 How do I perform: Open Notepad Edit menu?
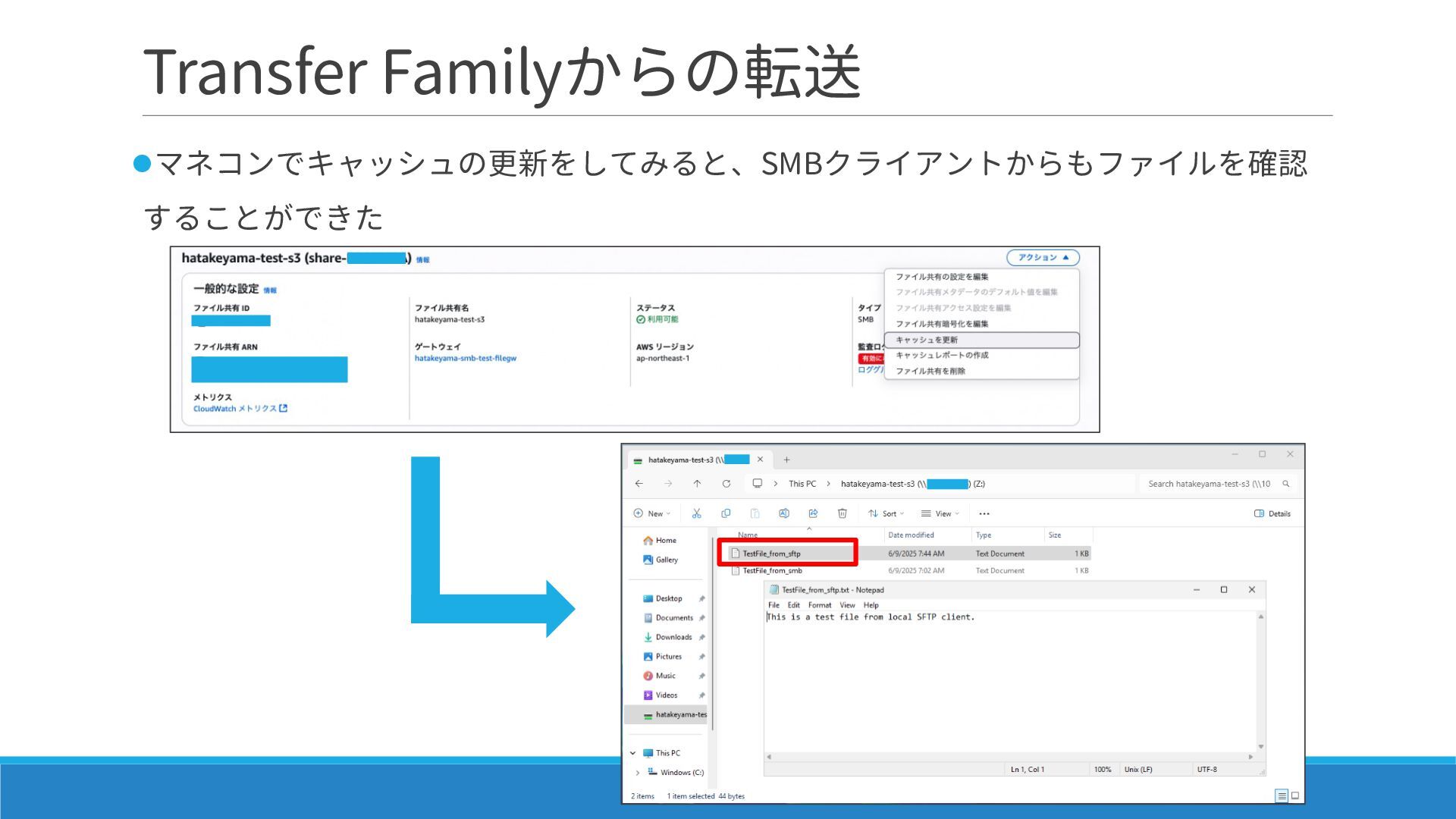(x=793, y=605)
